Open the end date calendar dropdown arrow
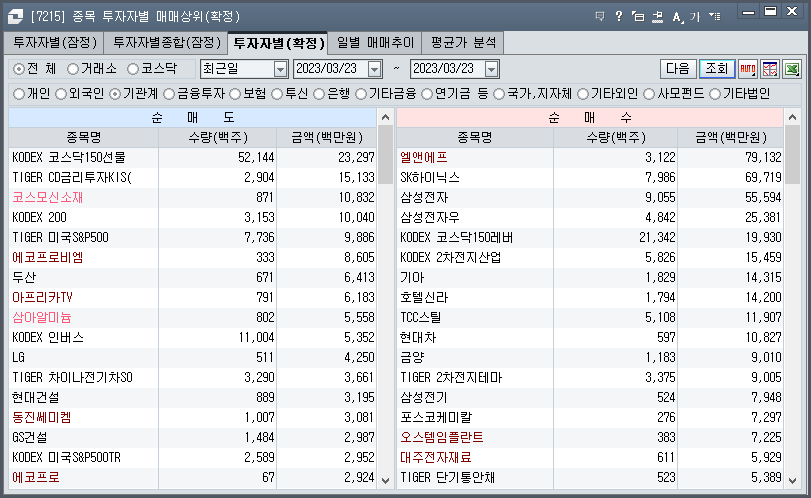Viewport: 811px width, 498px height. pyautogui.click(x=491, y=69)
